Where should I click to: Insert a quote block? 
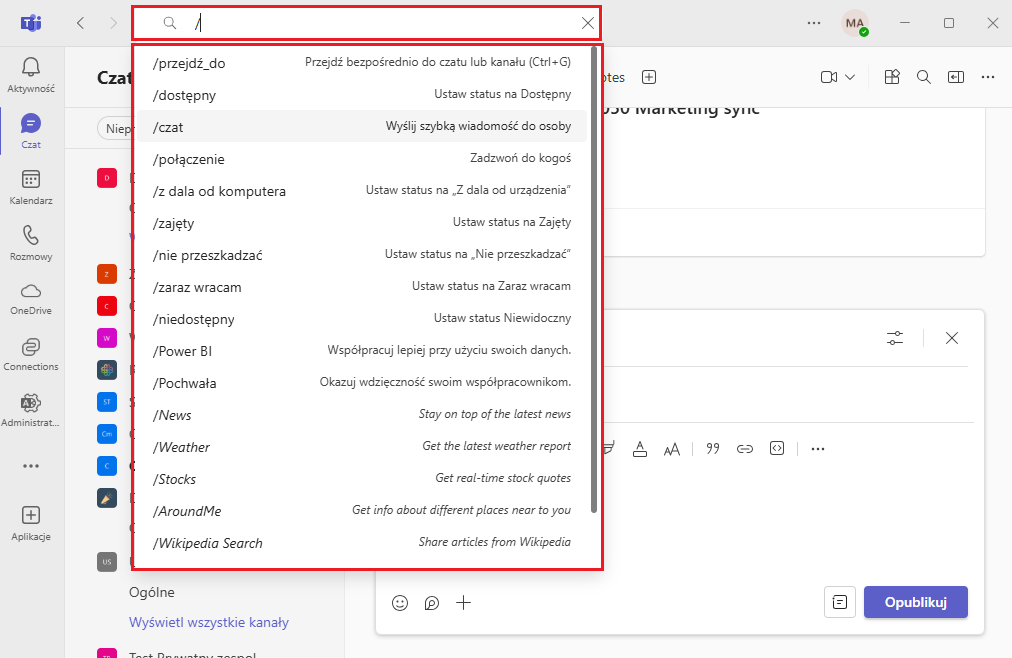pos(713,449)
